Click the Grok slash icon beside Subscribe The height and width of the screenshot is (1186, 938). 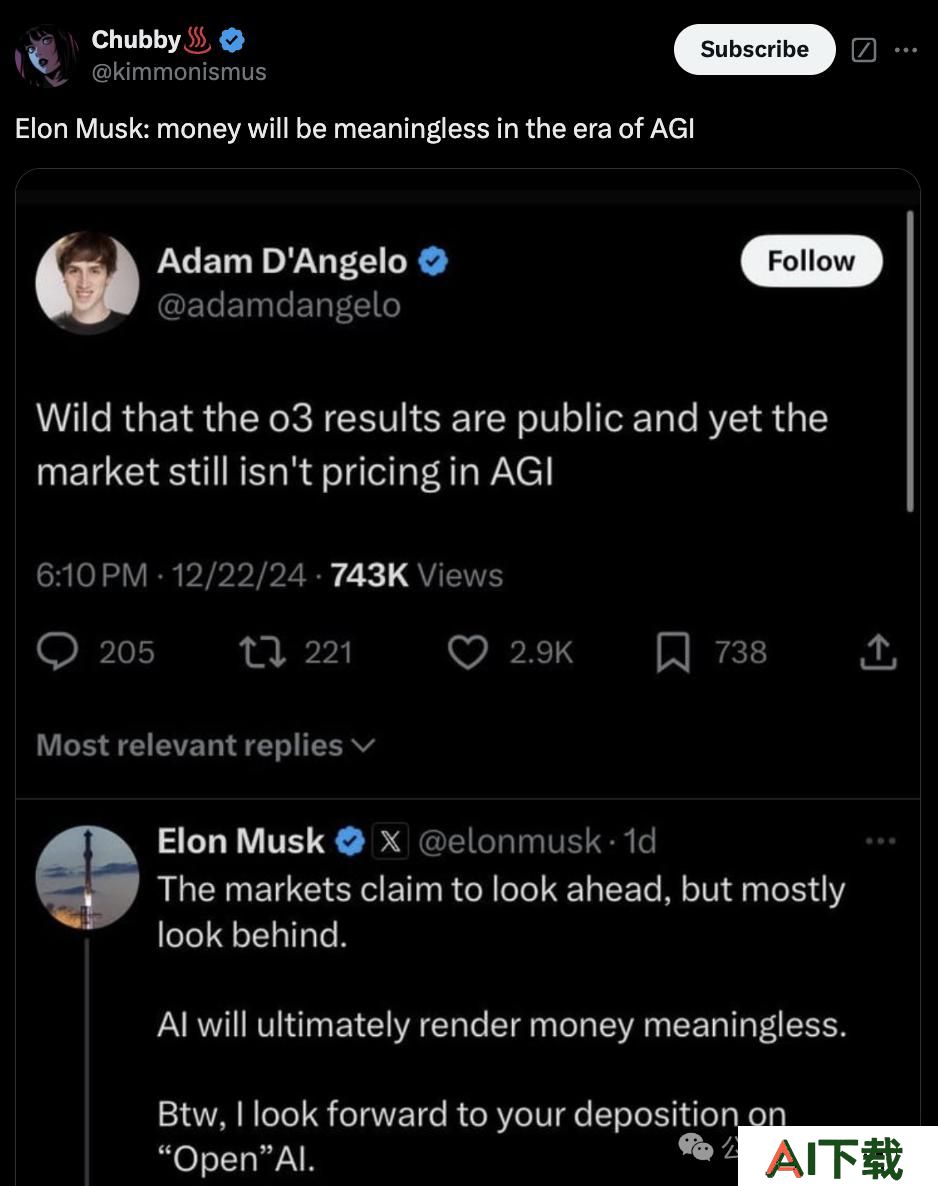click(864, 50)
